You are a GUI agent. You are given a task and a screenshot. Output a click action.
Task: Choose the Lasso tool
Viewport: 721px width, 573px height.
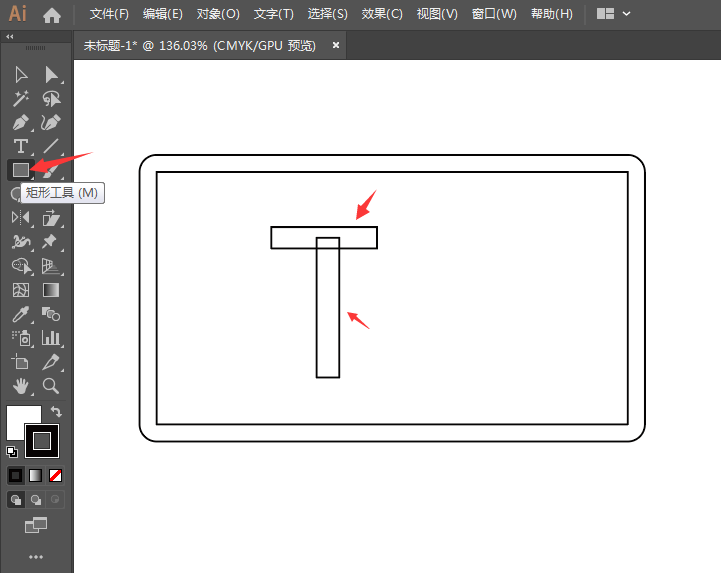pyautogui.click(x=51, y=98)
